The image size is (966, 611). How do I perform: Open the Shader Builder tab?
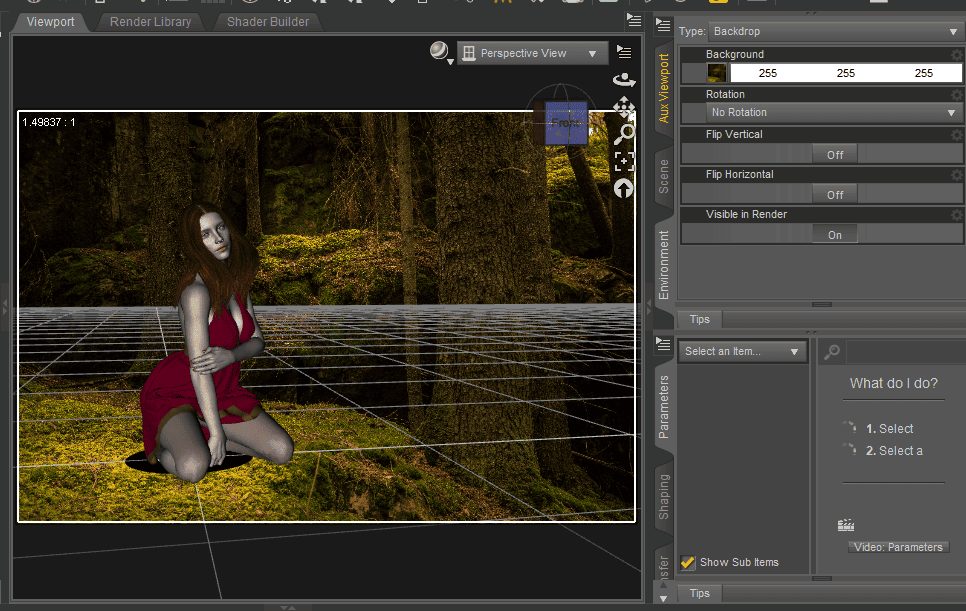[267, 21]
